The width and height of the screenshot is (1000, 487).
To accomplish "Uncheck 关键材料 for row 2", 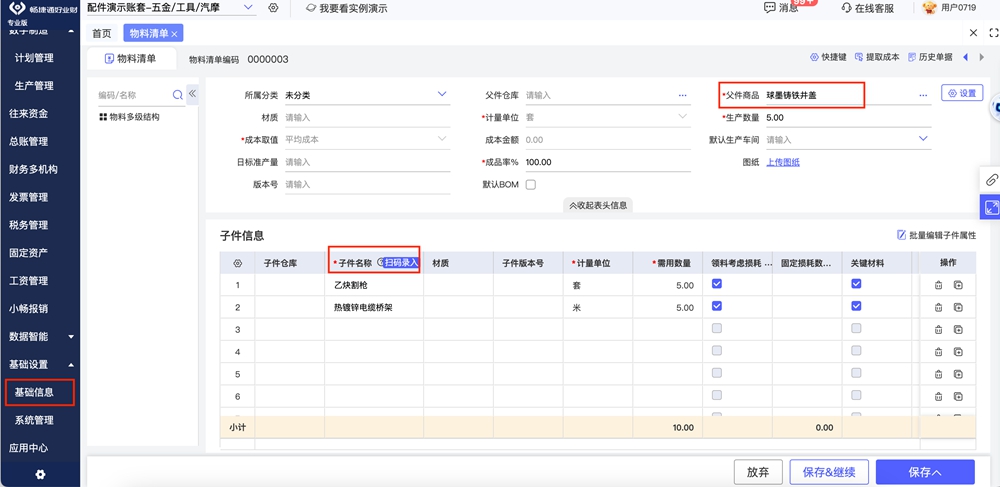I will [856, 307].
